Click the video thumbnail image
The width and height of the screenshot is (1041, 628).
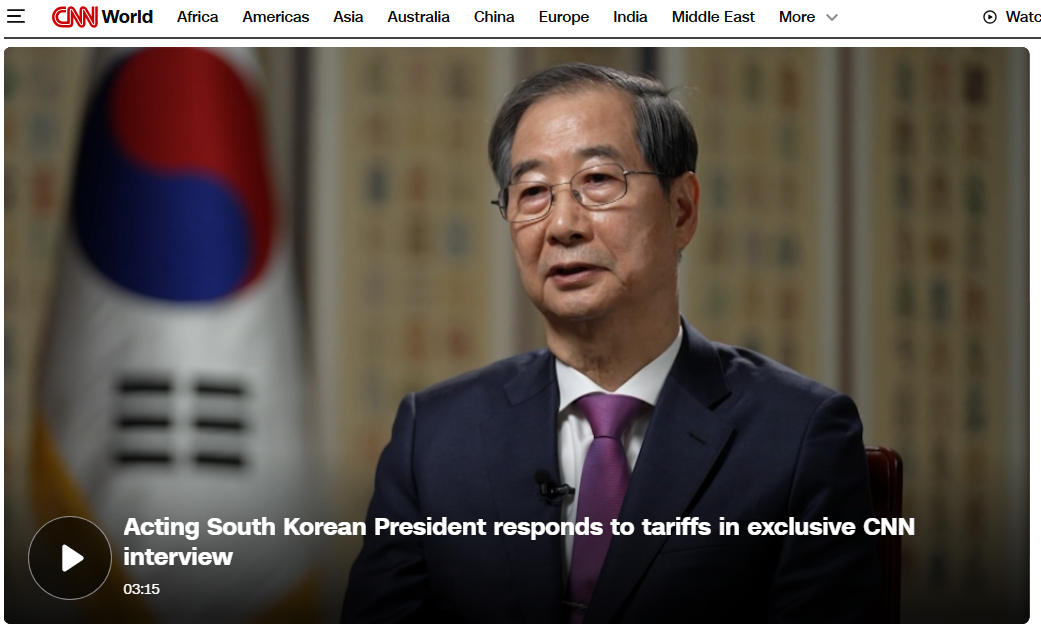point(517,335)
